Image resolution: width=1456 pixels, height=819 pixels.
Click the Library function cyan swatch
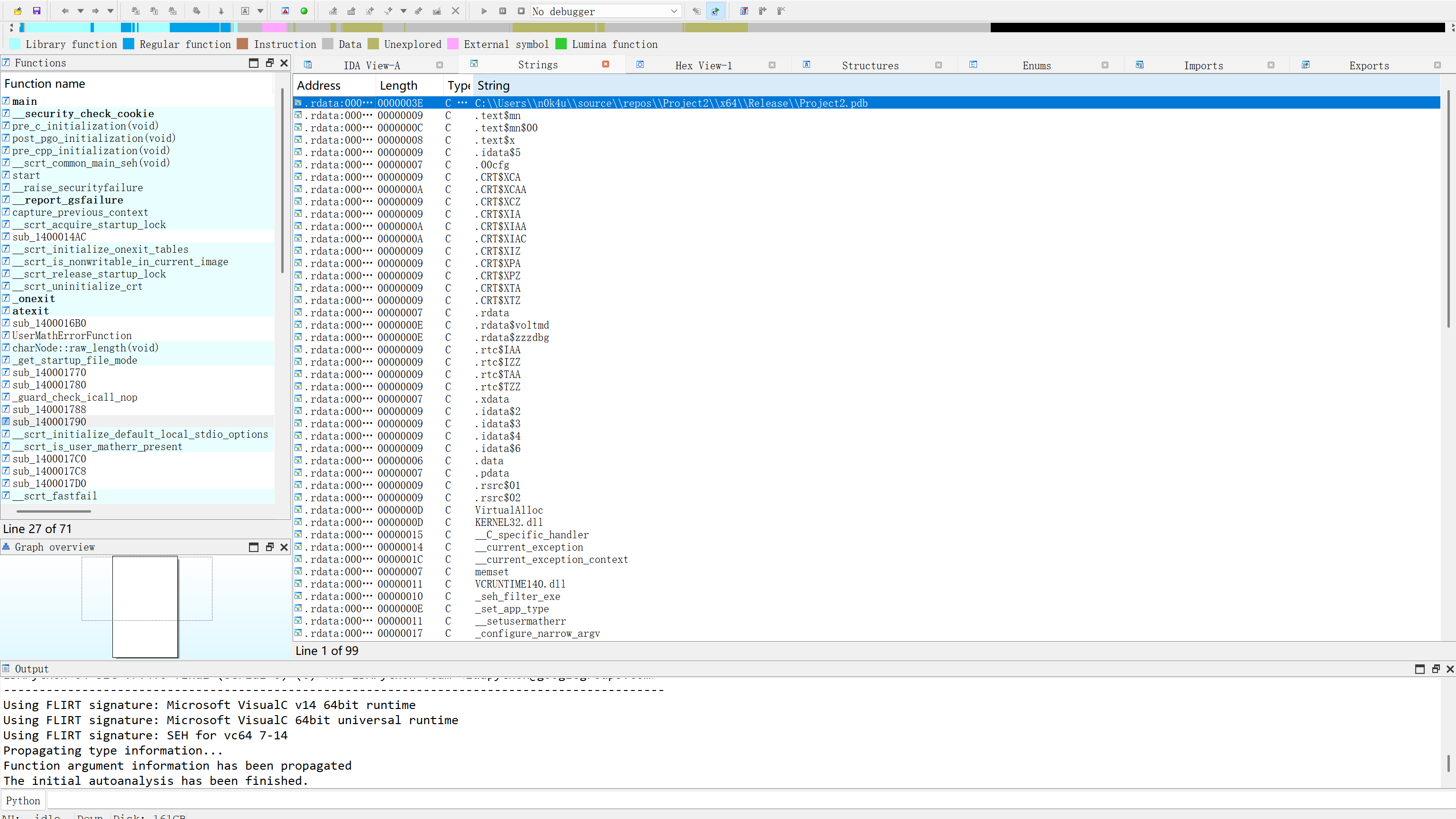[x=15, y=44]
